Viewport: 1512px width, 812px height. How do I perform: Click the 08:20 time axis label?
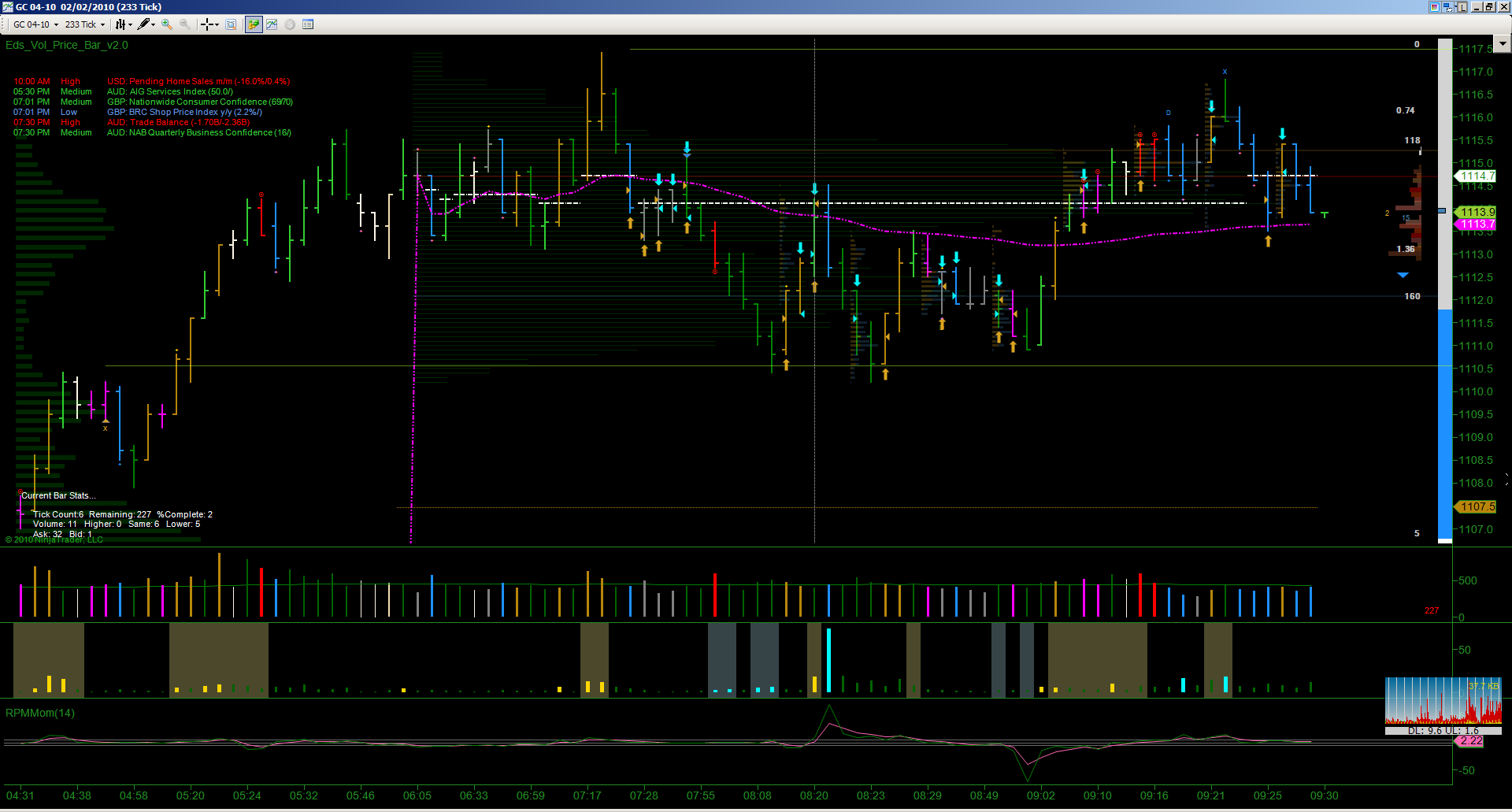click(x=814, y=795)
